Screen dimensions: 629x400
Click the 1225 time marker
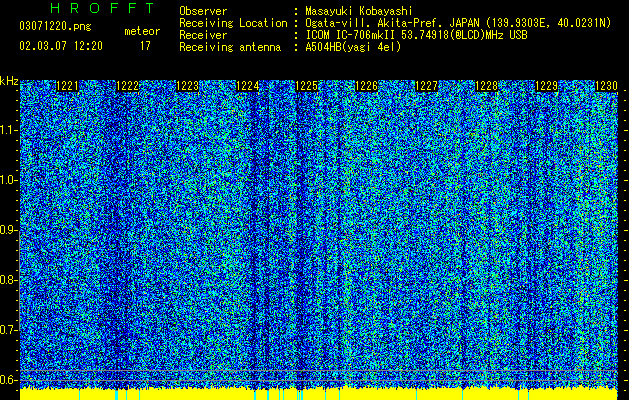pyautogui.click(x=306, y=86)
